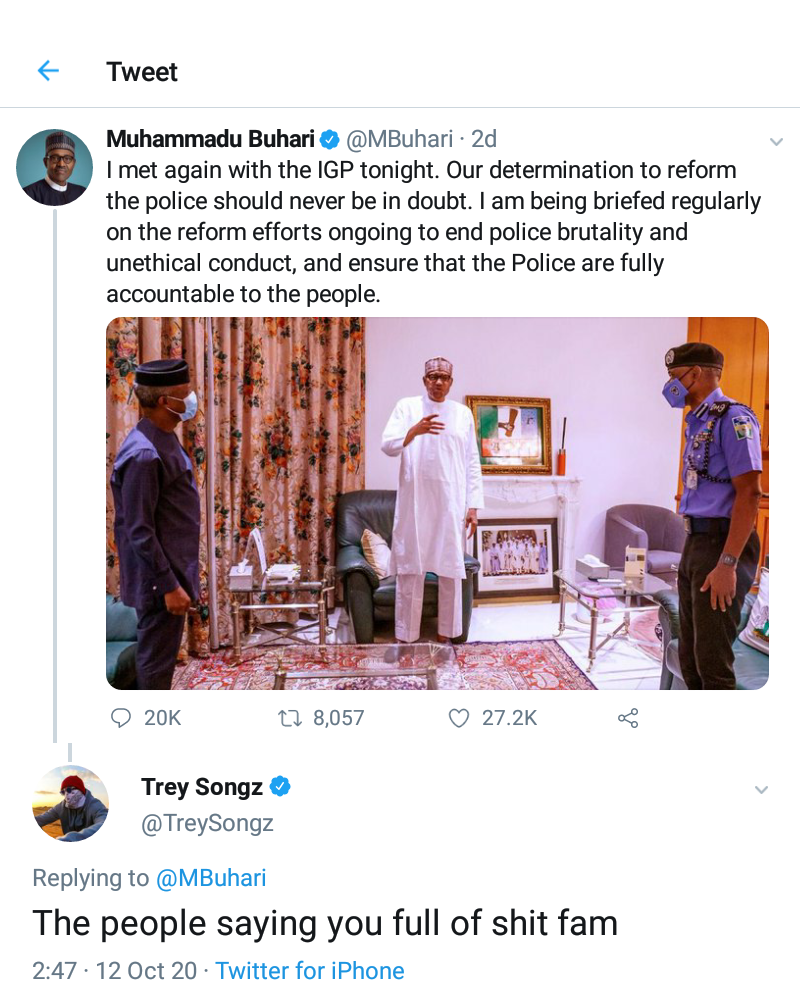
Task: Expand the options chevron on Buhari's tweet
Action: click(775, 142)
